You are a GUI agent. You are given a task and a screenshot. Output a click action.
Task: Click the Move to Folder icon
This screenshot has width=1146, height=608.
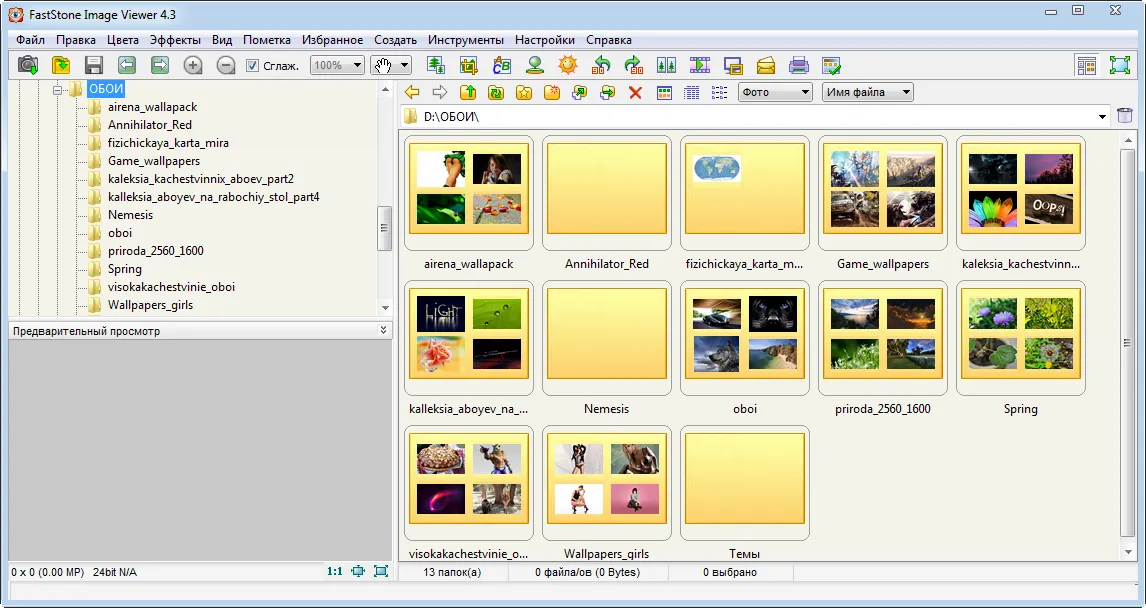pos(607,92)
